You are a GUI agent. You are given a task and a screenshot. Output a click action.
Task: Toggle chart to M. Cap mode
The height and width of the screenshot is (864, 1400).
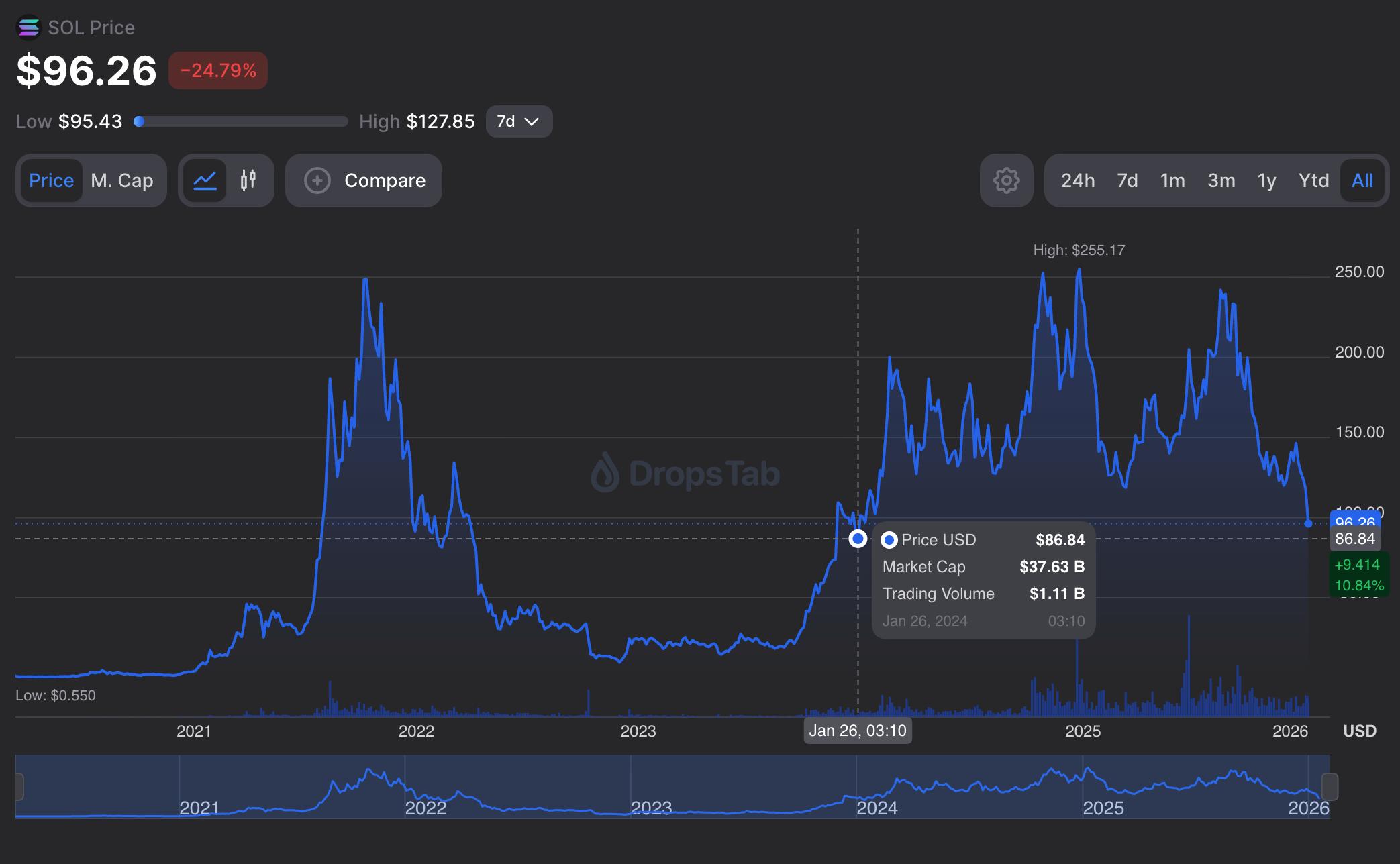pyautogui.click(x=122, y=180)
